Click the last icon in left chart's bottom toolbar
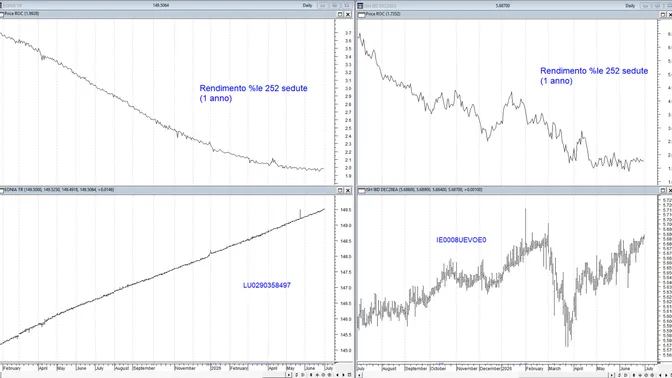This screenshot has width=672, height=378. (349, 375)
